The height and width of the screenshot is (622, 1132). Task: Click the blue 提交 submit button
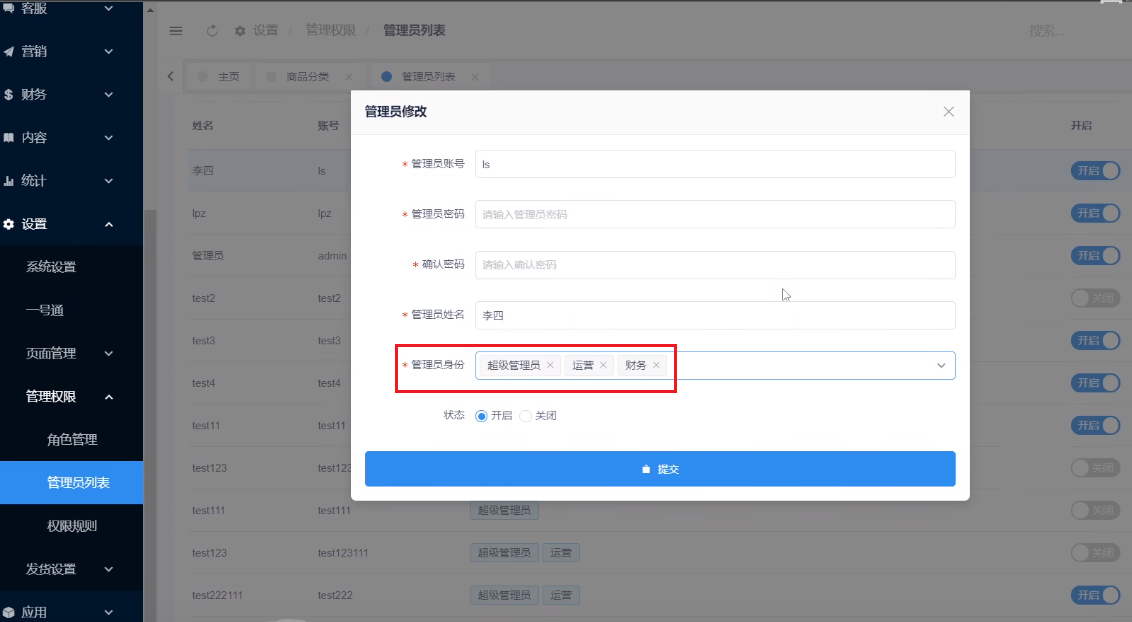(x=660, y=469)
